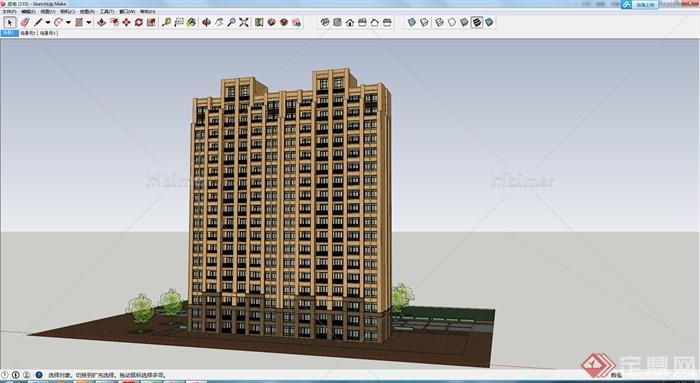Open the 工具(T) Tools menu
Viewport: 700px width, 383px height.
click(x=107, y=12)
